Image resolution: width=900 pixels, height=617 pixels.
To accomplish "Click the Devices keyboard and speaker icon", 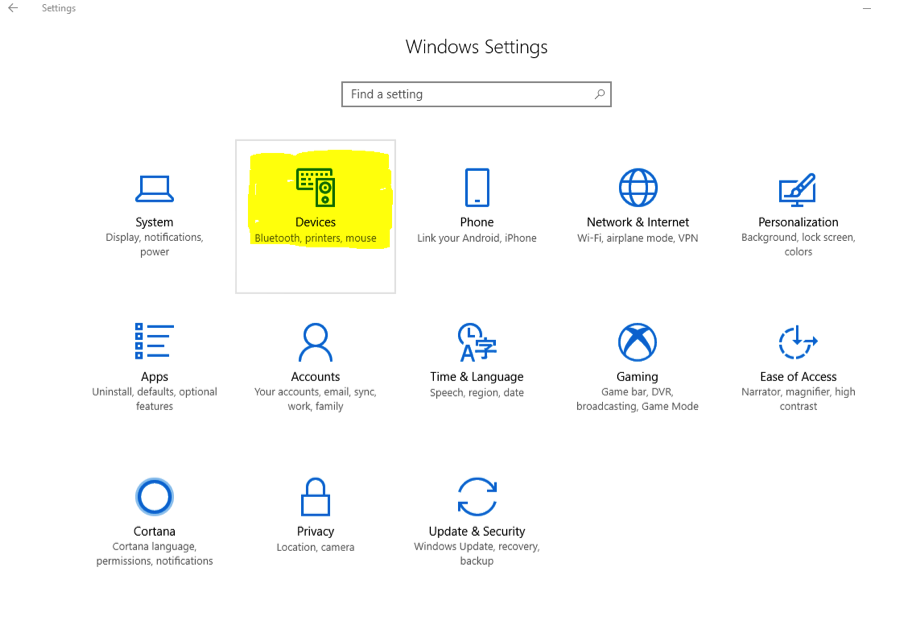I will (x=315, y=187).
